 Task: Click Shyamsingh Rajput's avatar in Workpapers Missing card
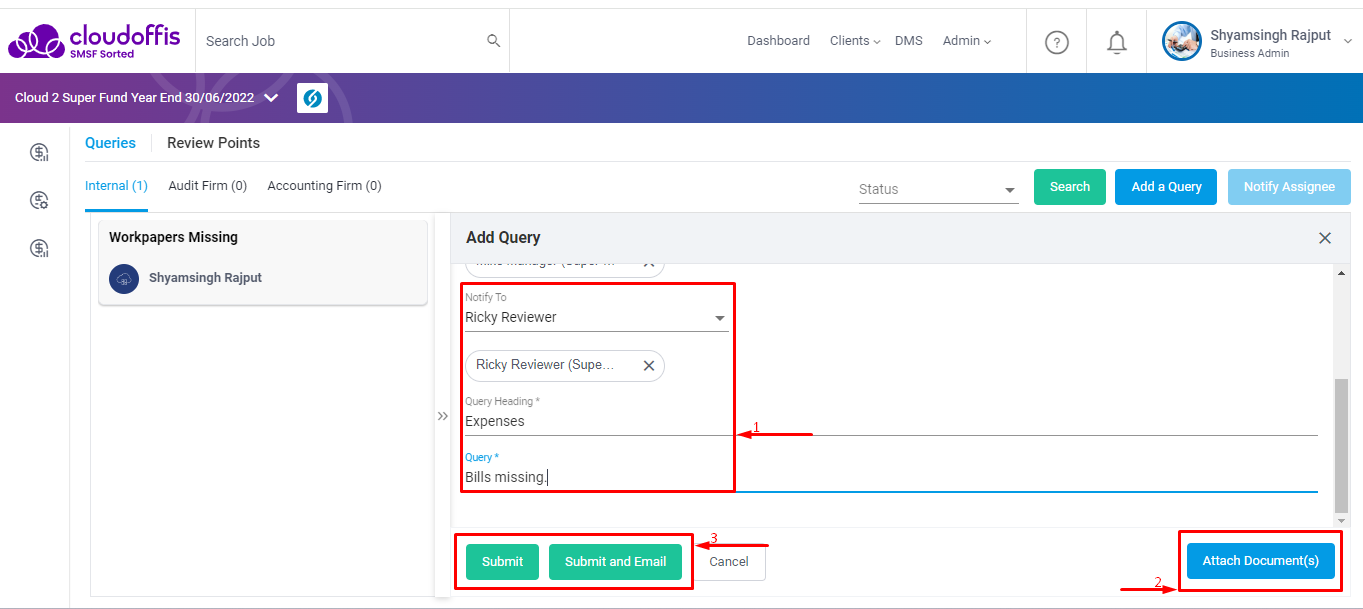pos(124,278)
